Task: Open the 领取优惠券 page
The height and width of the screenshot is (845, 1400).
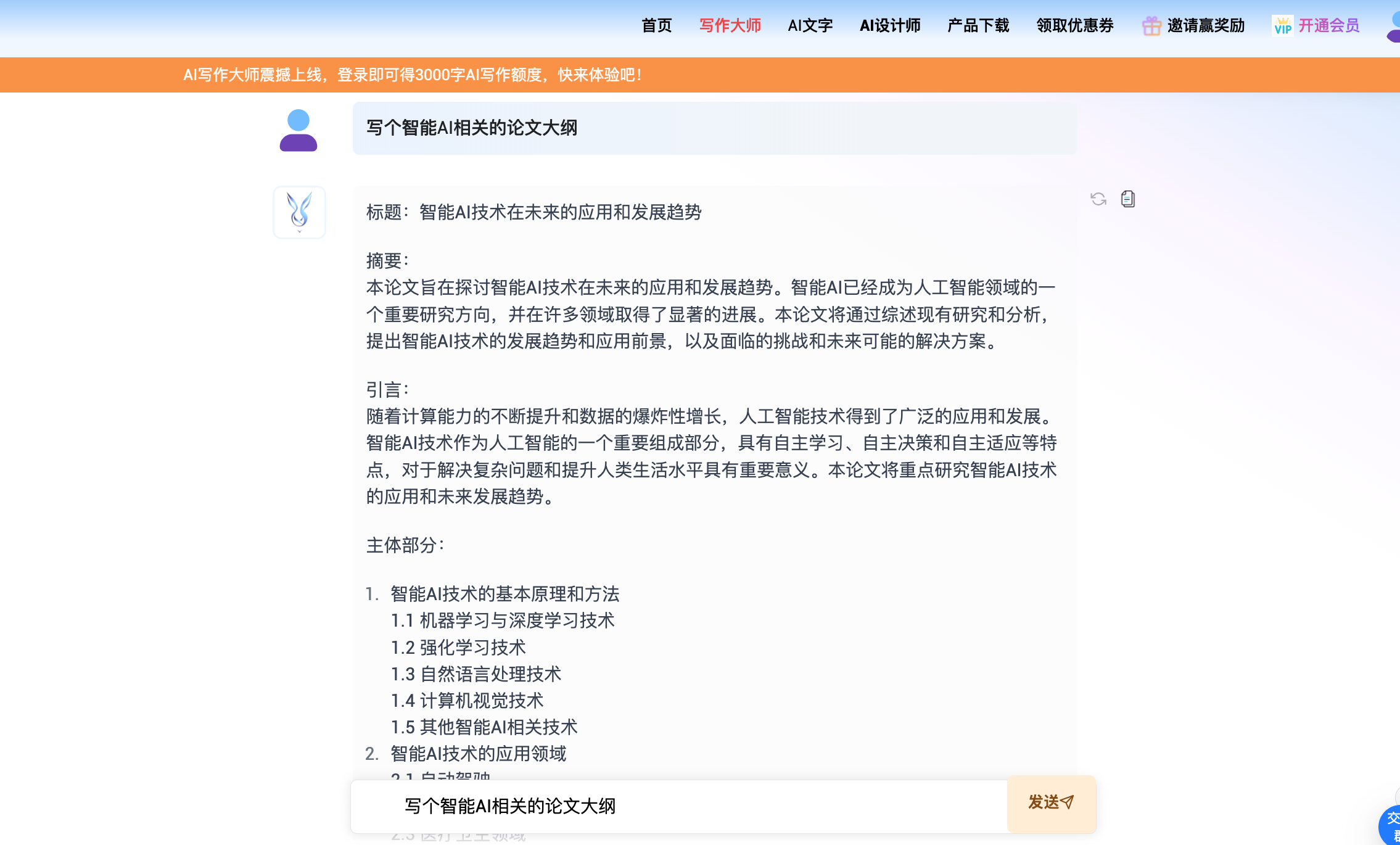Action: coord(1075,25)
